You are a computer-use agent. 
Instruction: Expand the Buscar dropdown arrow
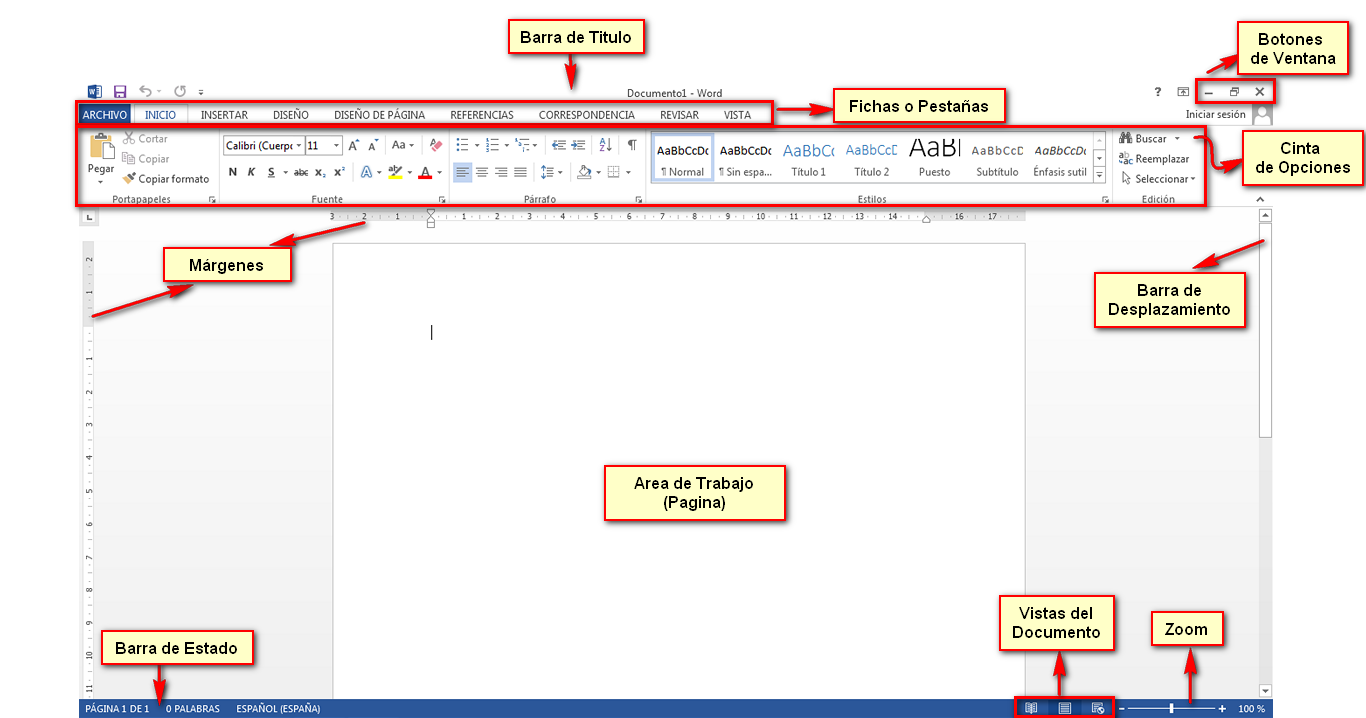1177,139
